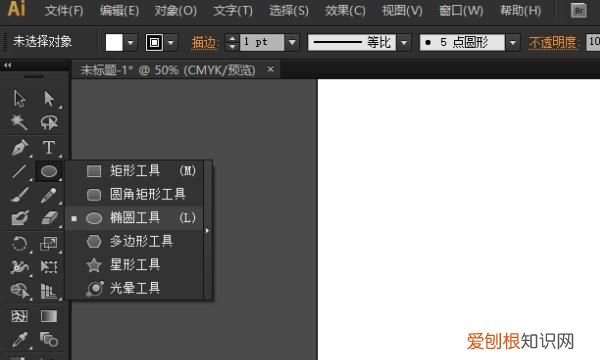Choose 椭圆工具 from flyout
Screen dimensions: 600x360
(x=135, y=218)
